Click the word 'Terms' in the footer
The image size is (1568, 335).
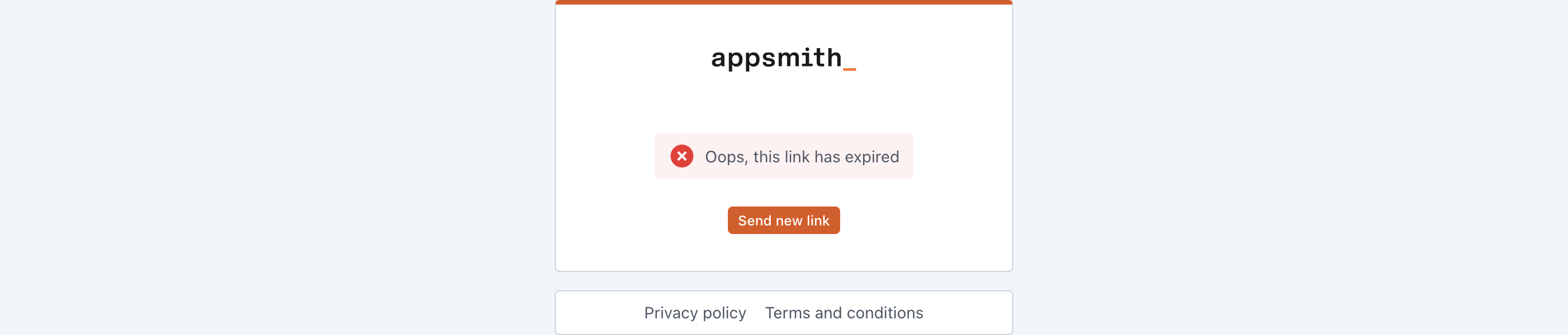click(x=787, y=313)
